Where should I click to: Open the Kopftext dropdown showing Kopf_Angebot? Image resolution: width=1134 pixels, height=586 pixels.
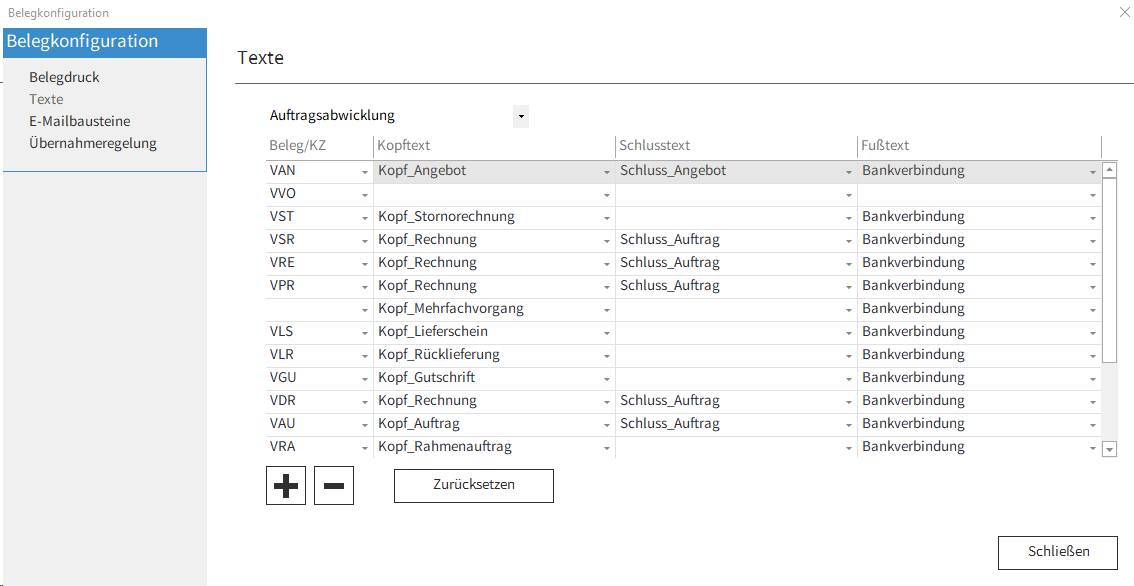(605, 170)
